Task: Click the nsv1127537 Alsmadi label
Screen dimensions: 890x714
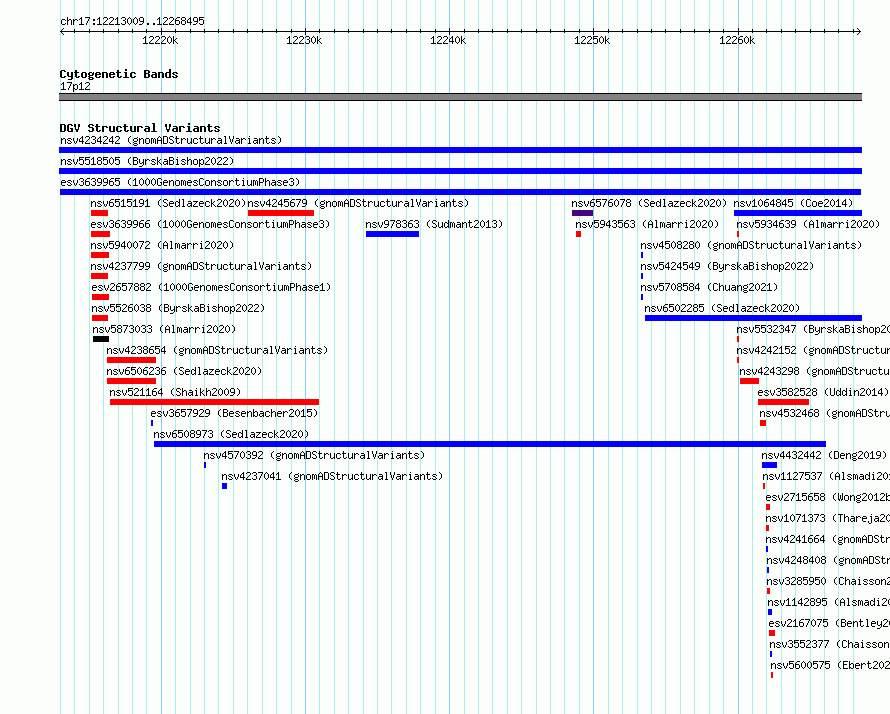Action: [x=826, y=476]
